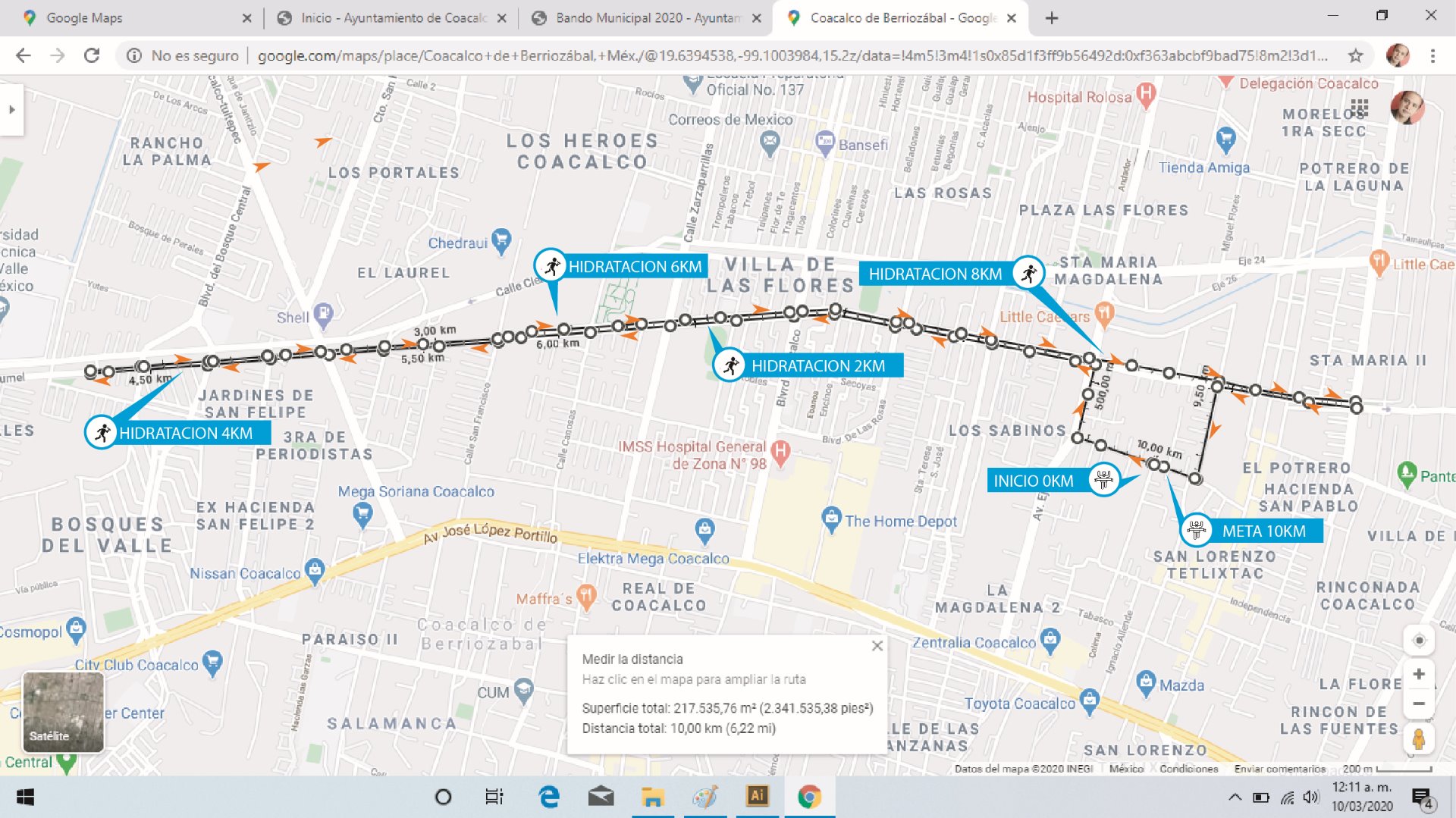
Task: Open the Google apps grid
Action: (1359, 108)
